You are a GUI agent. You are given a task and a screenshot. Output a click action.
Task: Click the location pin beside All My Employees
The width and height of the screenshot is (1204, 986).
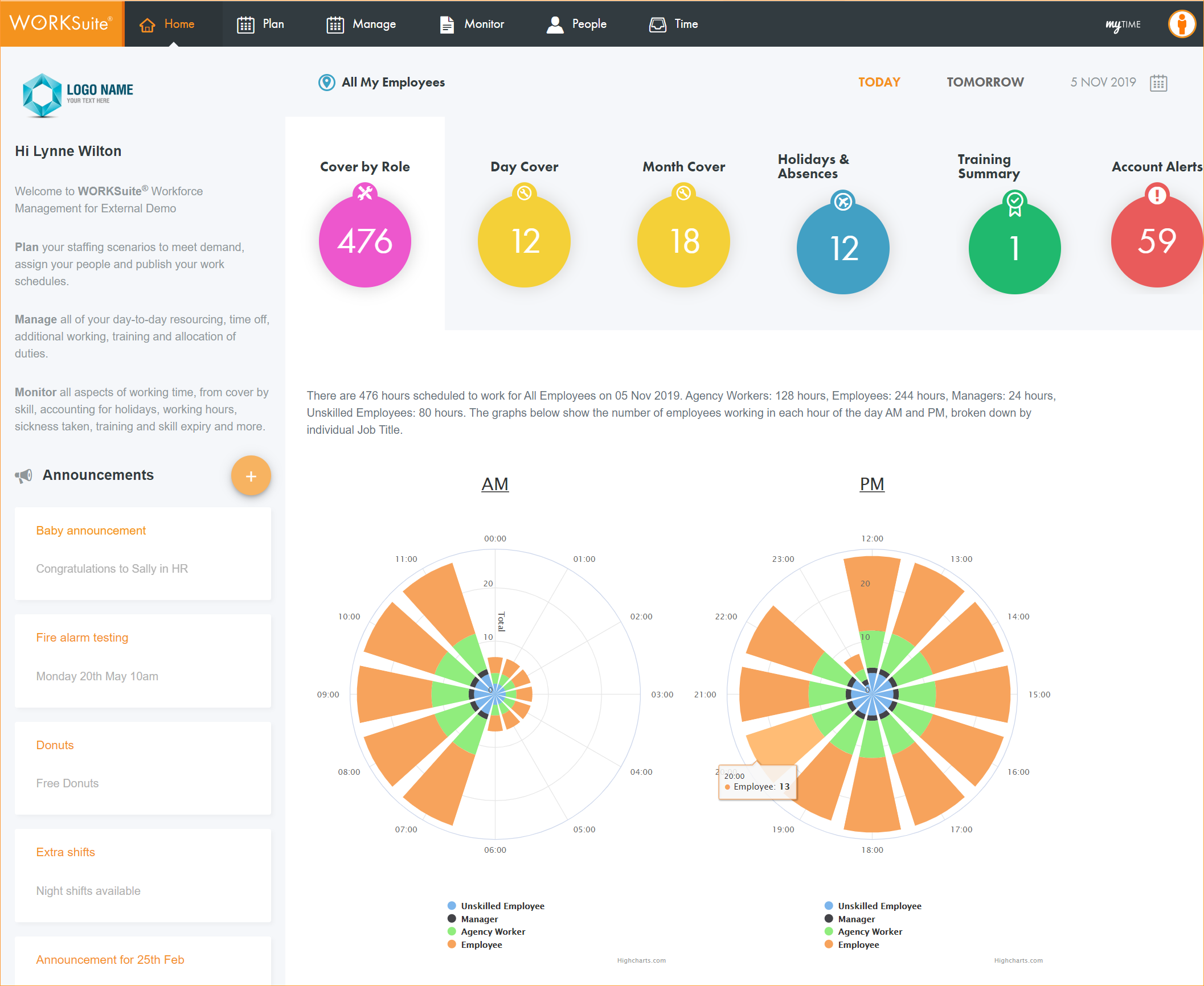326,83
